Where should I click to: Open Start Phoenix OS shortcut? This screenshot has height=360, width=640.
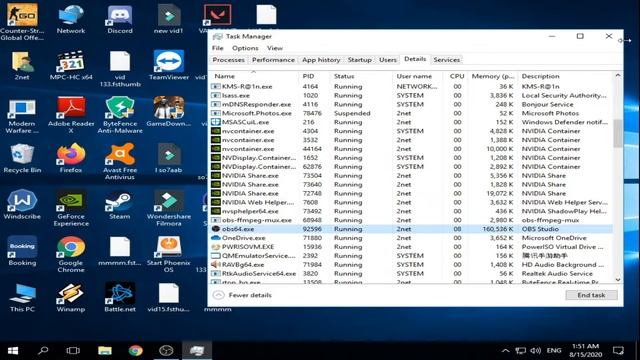pyautogui.click(x=169, y=255)
